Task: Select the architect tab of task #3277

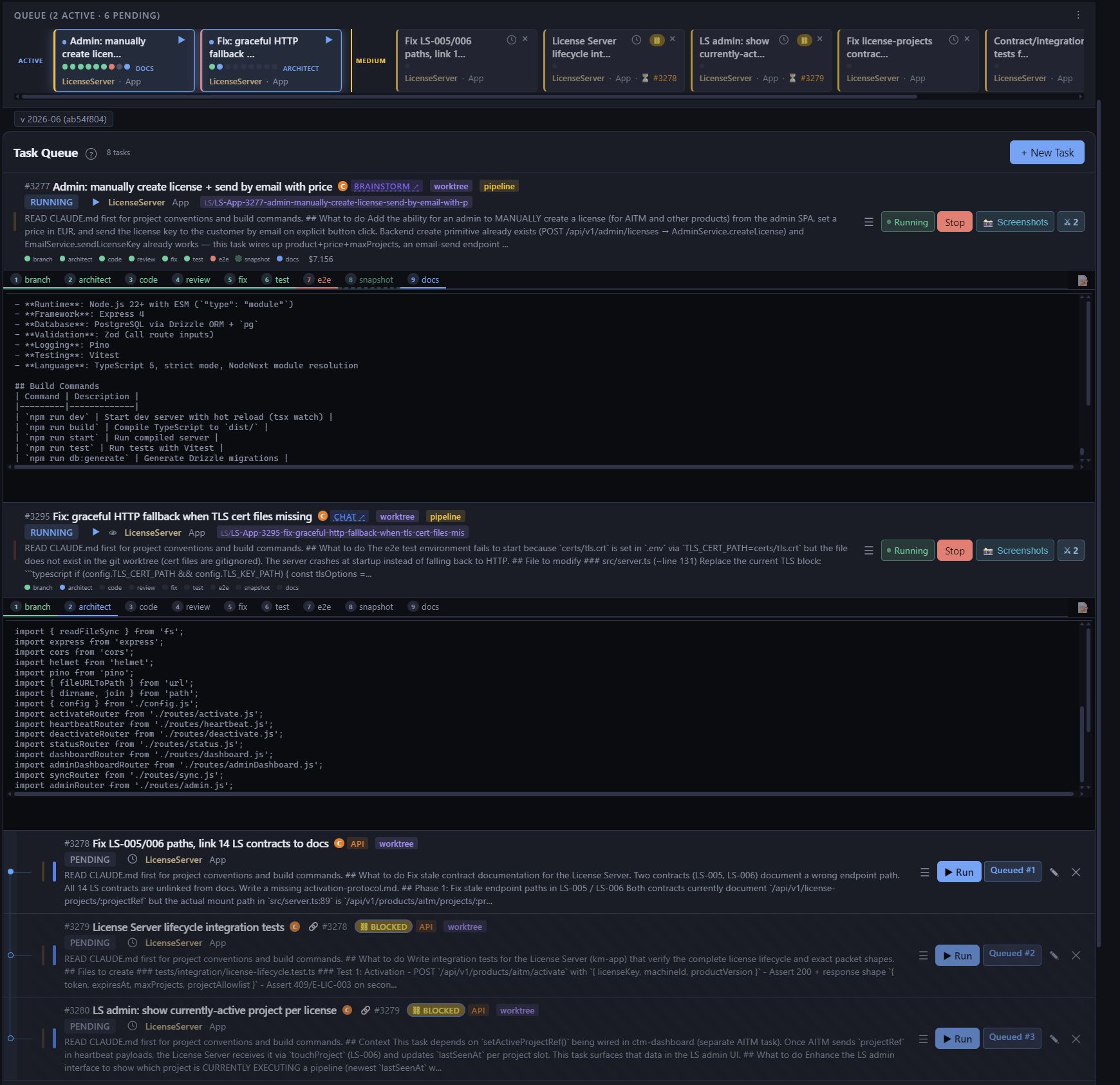Action: click(88, 279)
